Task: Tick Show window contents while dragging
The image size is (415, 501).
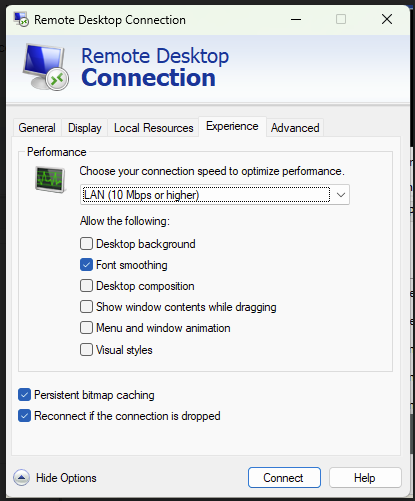Action: [86, 307]
